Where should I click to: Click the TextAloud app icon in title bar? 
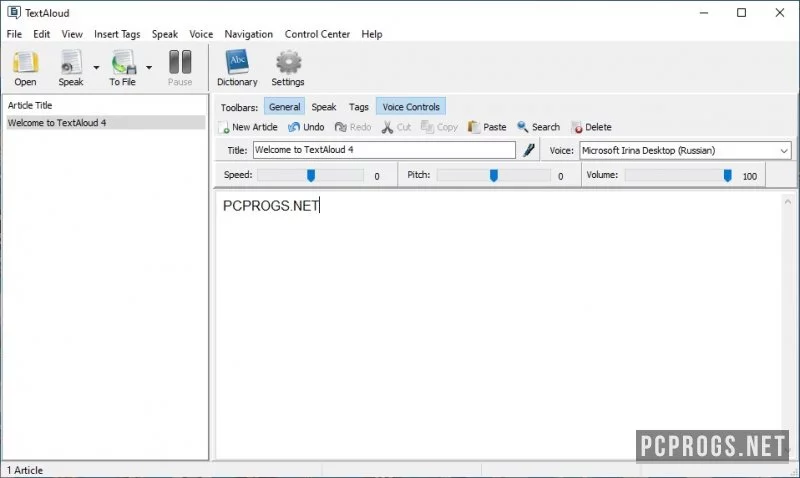click(14, 12)
